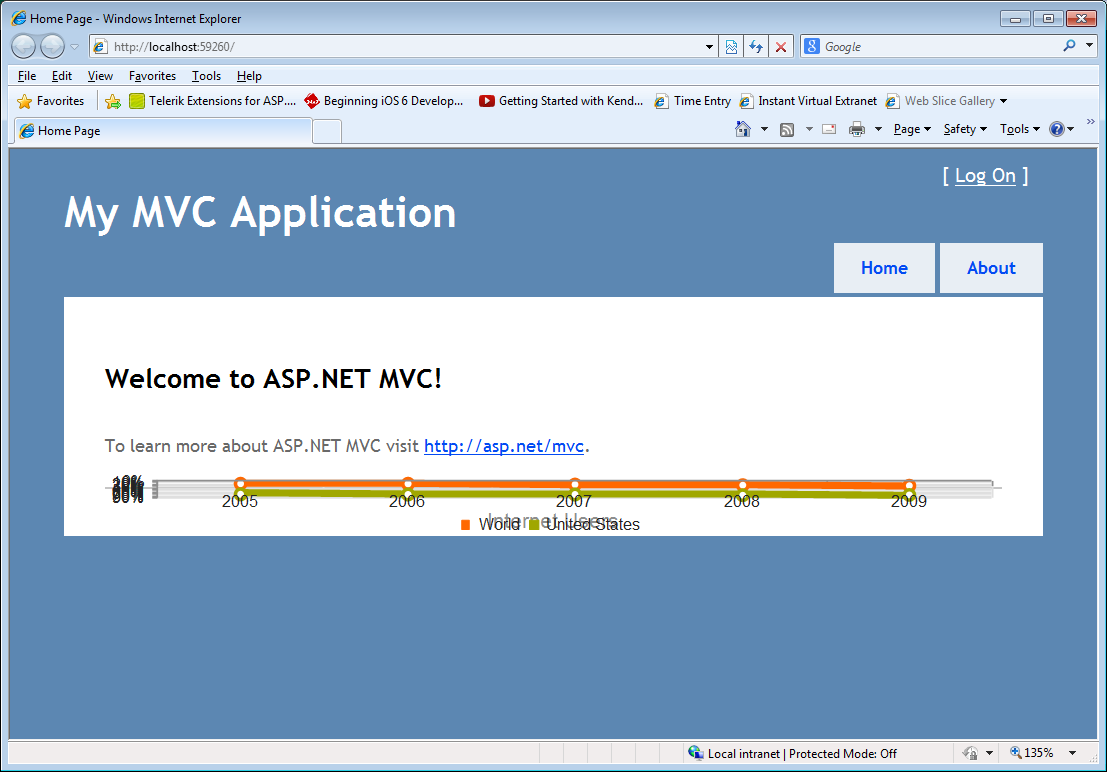Click the Print icon in command bar
The height and width of the screenshot is (772, 1107).
point(856,129)
